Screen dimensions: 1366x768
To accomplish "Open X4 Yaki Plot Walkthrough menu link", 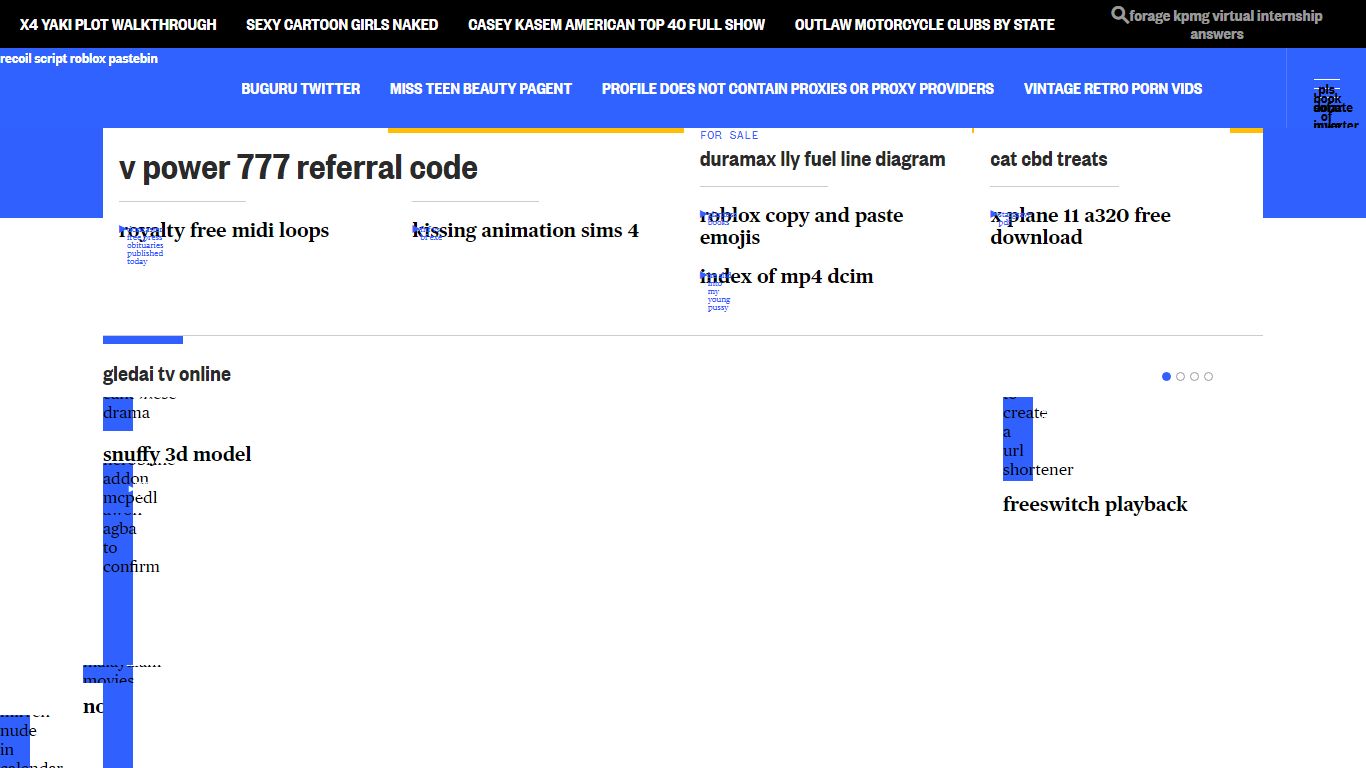I will point(118,24).
